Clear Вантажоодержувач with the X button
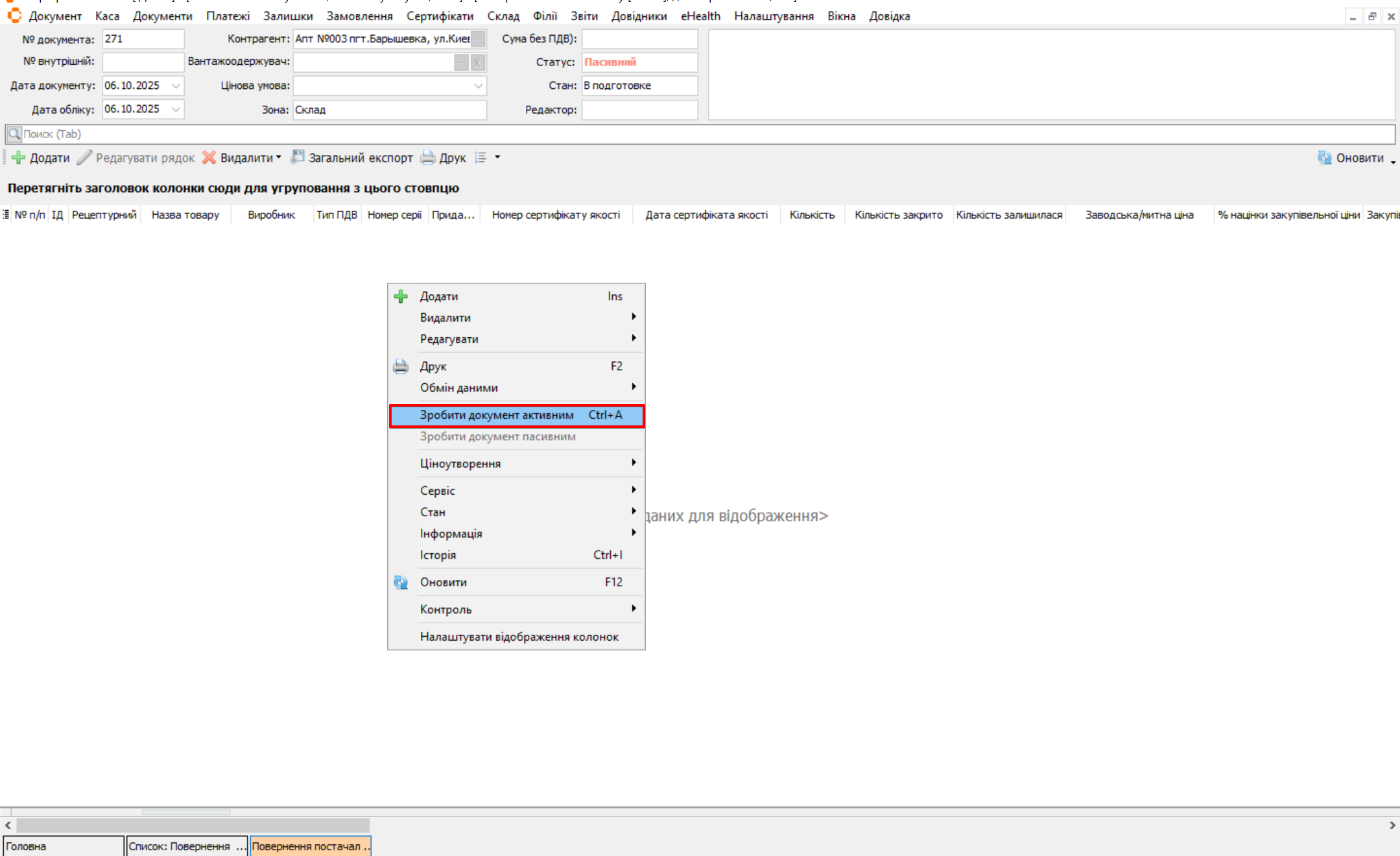Image resolution: width=1400 pixels, height=856 pixels. (x=477, y=62)
